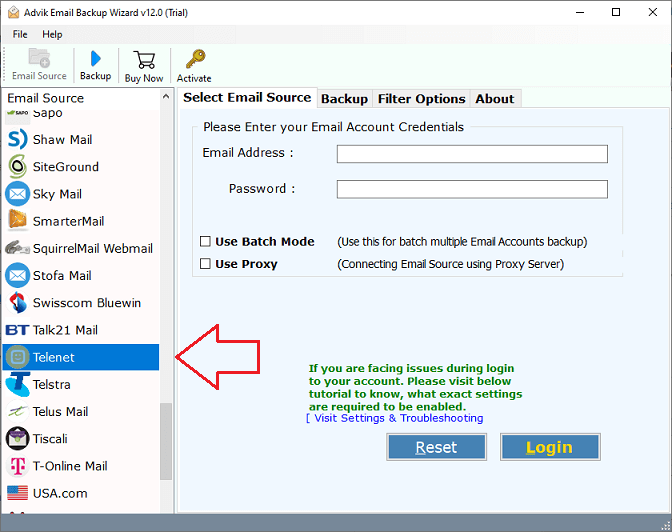This screenshot has width=672, height=532.
Task: Select the Telus Mail icon
Action: 18,412
